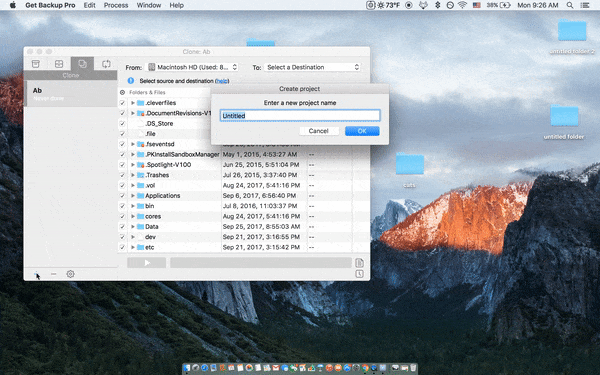The height and width of the screenshot is (375, 600).
Task: Select the Clone tab icon
Action: [x=82, y=64]
